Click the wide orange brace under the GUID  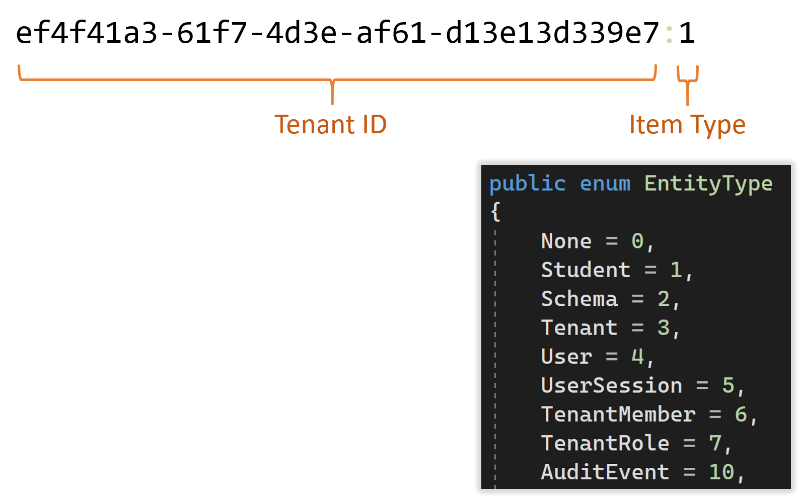click(x=337, y=84)
